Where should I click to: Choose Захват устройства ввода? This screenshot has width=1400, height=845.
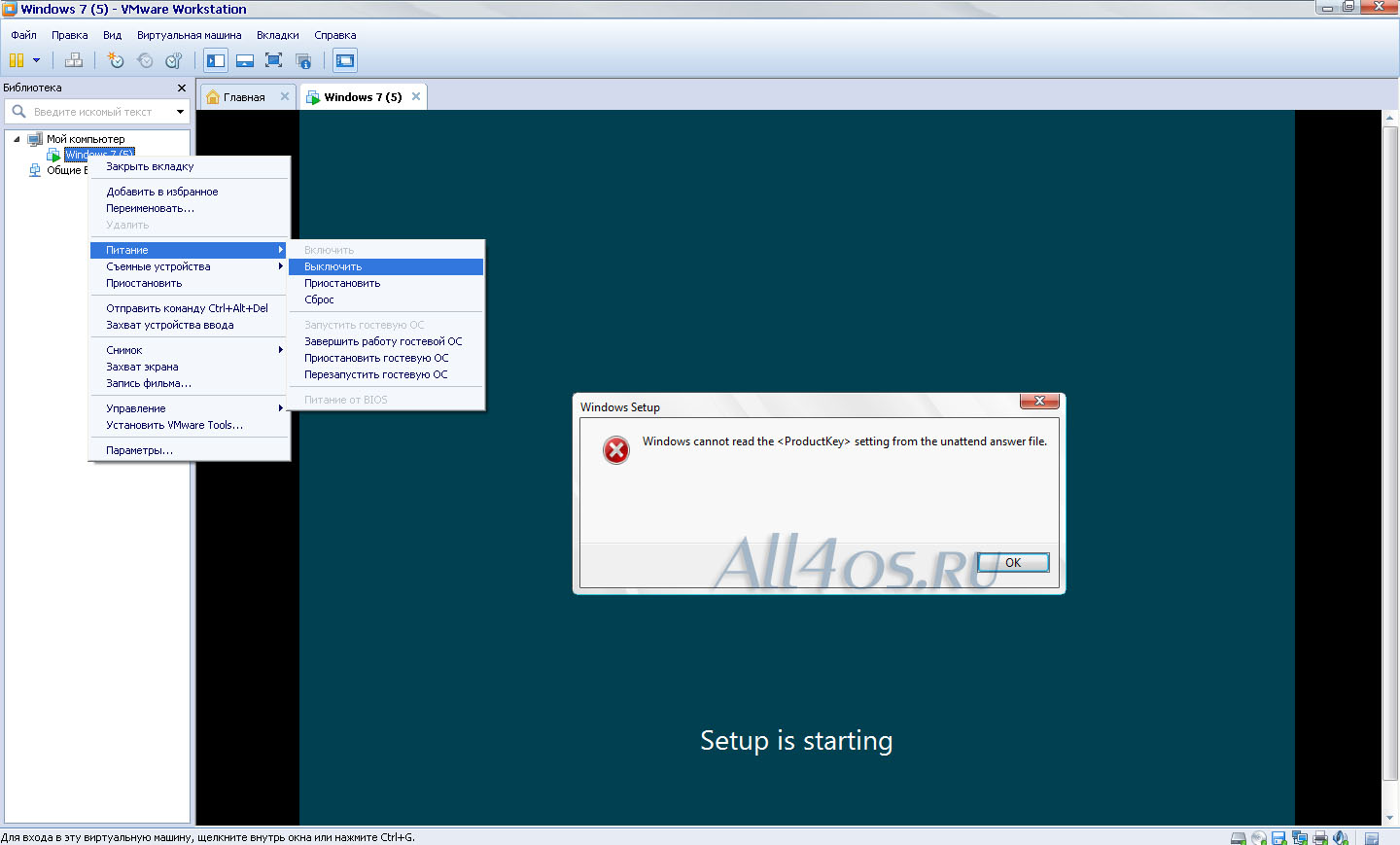tap(190, 325)
